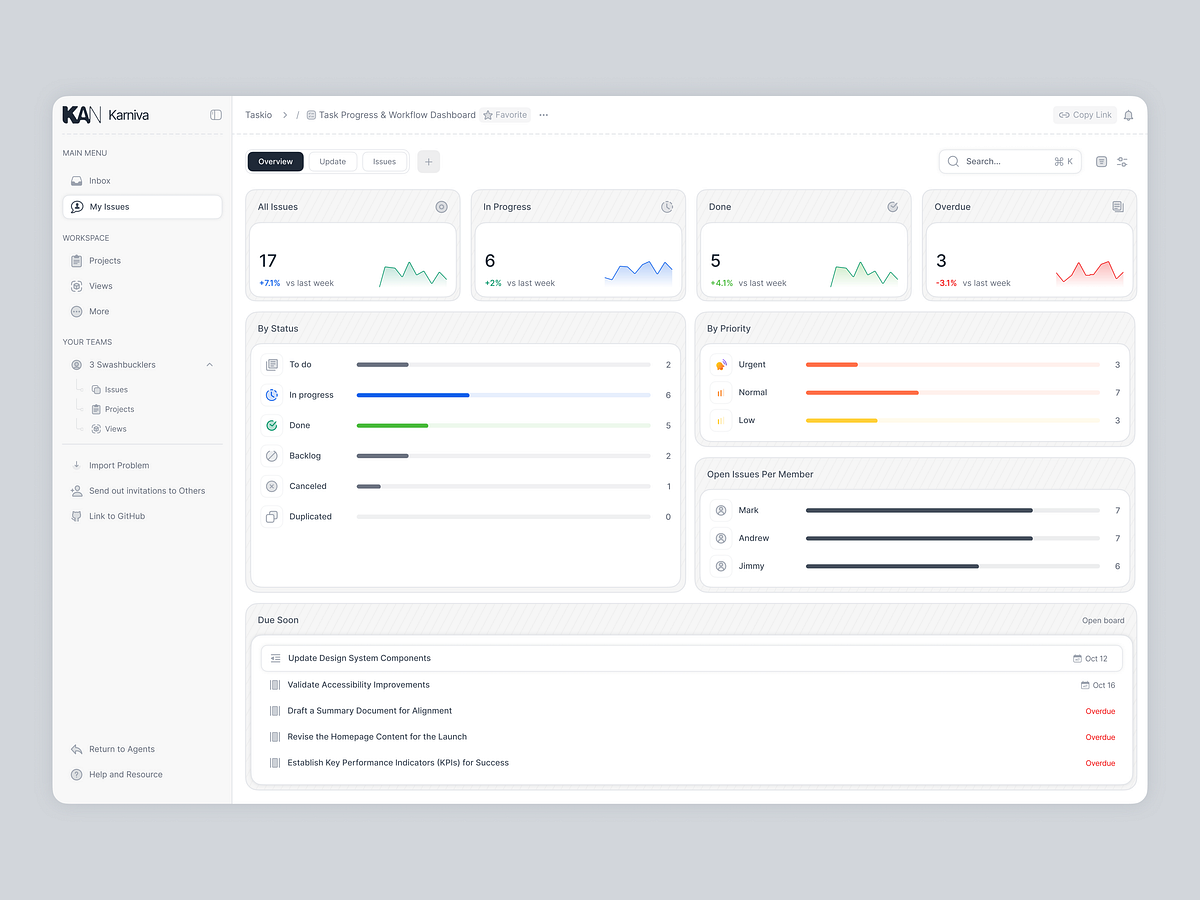
Task: Click the Urgent priority icon
Action: pyautogui.click(x=720, y=365)
